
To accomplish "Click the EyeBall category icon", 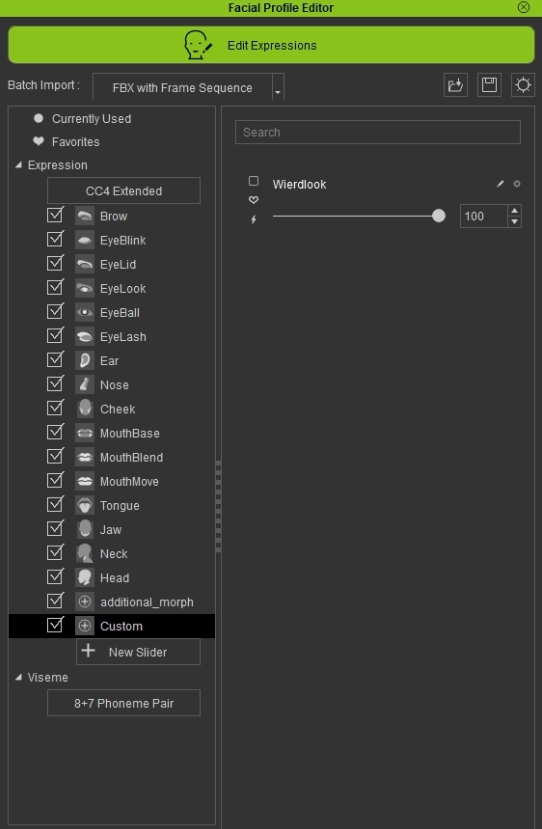I will [85, 312].
